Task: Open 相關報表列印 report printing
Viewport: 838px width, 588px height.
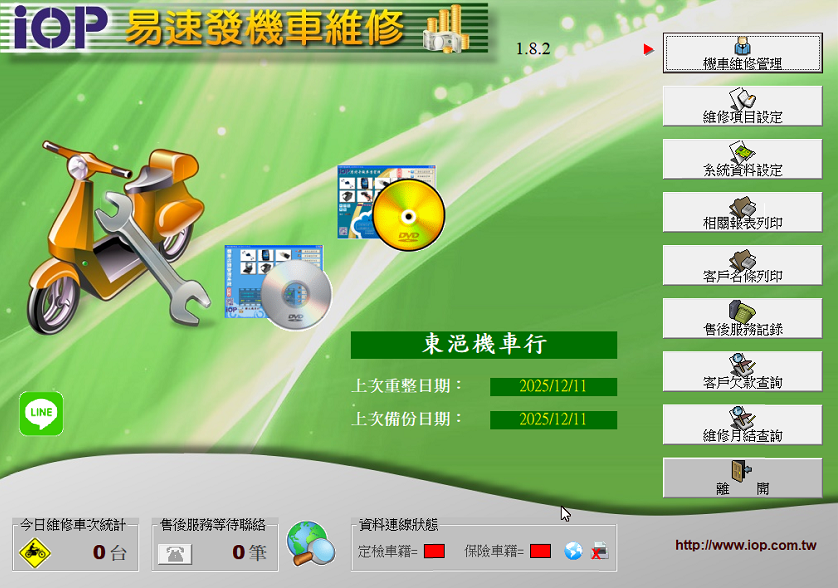Action: [x=742, y=212]
